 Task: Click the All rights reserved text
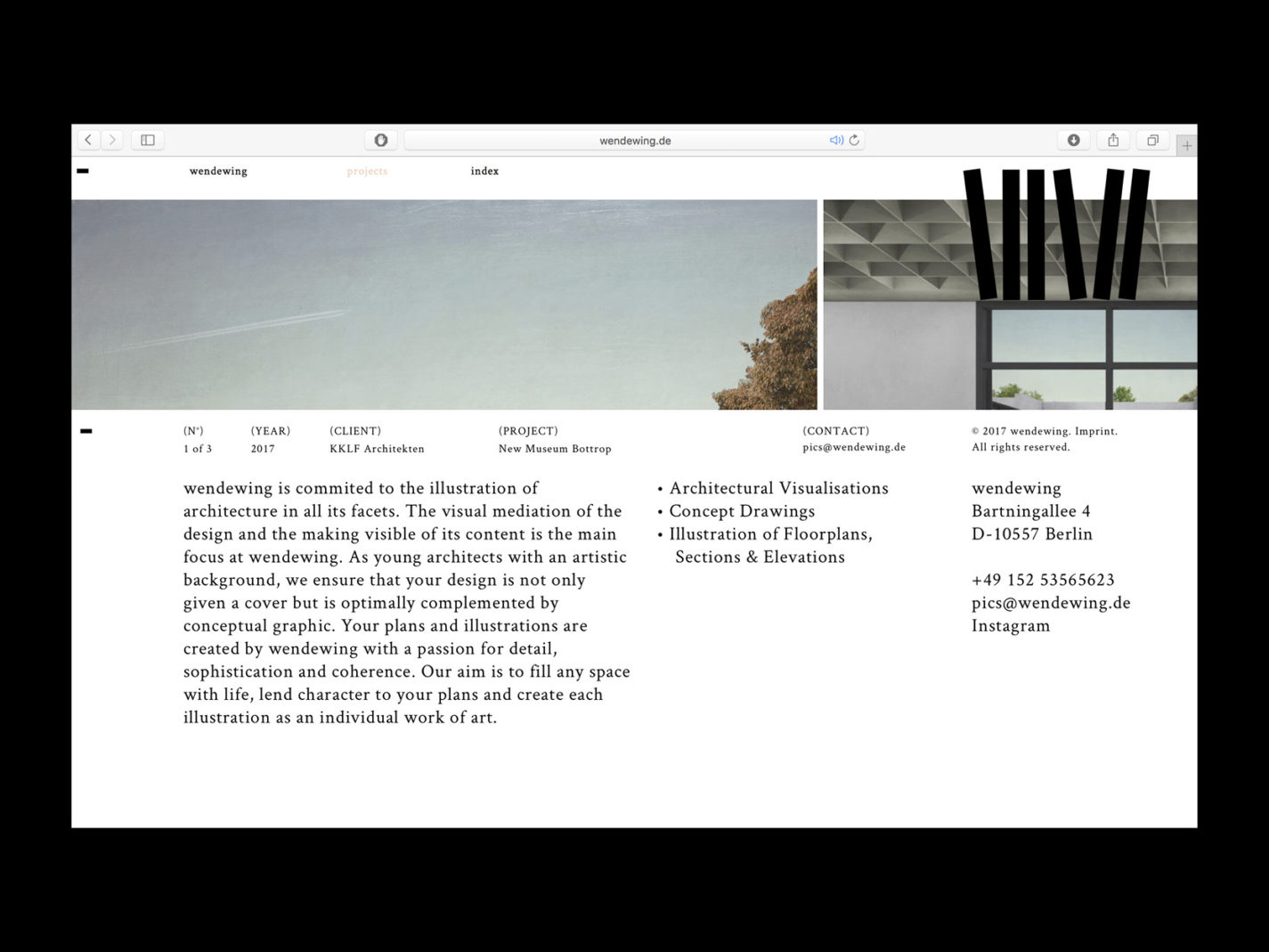(1021, 447)
